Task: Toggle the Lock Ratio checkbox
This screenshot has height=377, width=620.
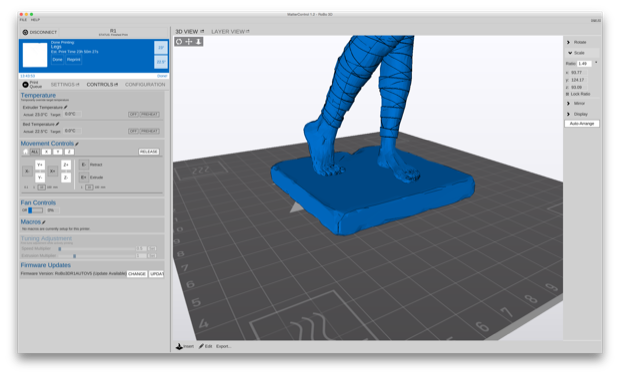Action: (568, 94)
